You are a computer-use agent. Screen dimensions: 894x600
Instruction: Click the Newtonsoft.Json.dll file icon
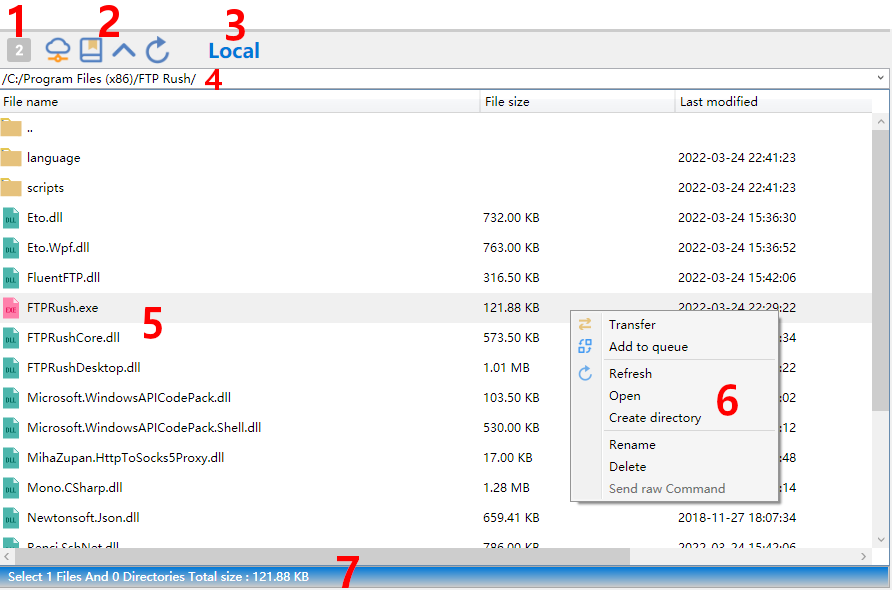tap(11, 518)
